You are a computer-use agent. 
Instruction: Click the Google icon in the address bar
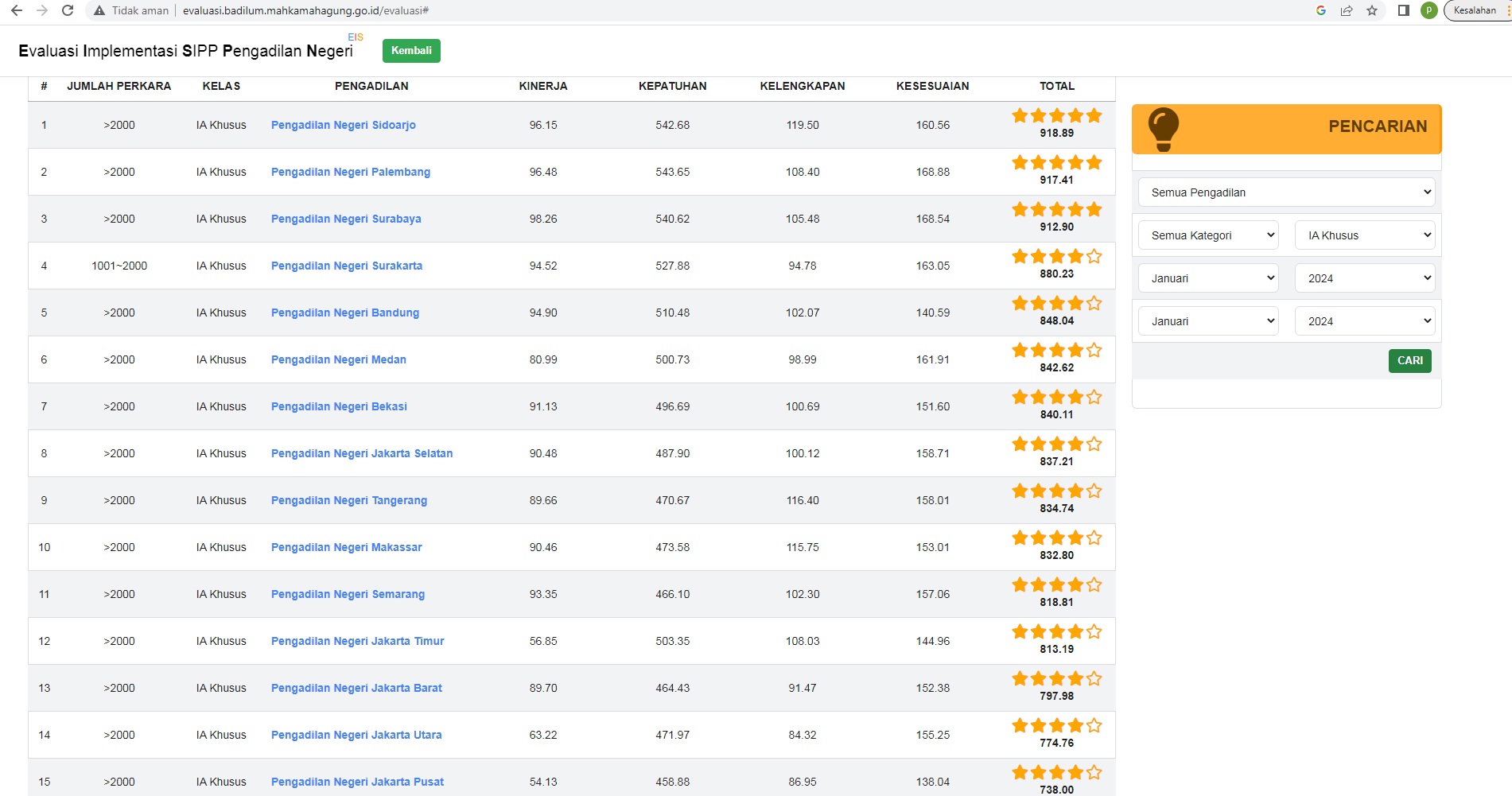tap(1321, 10)
